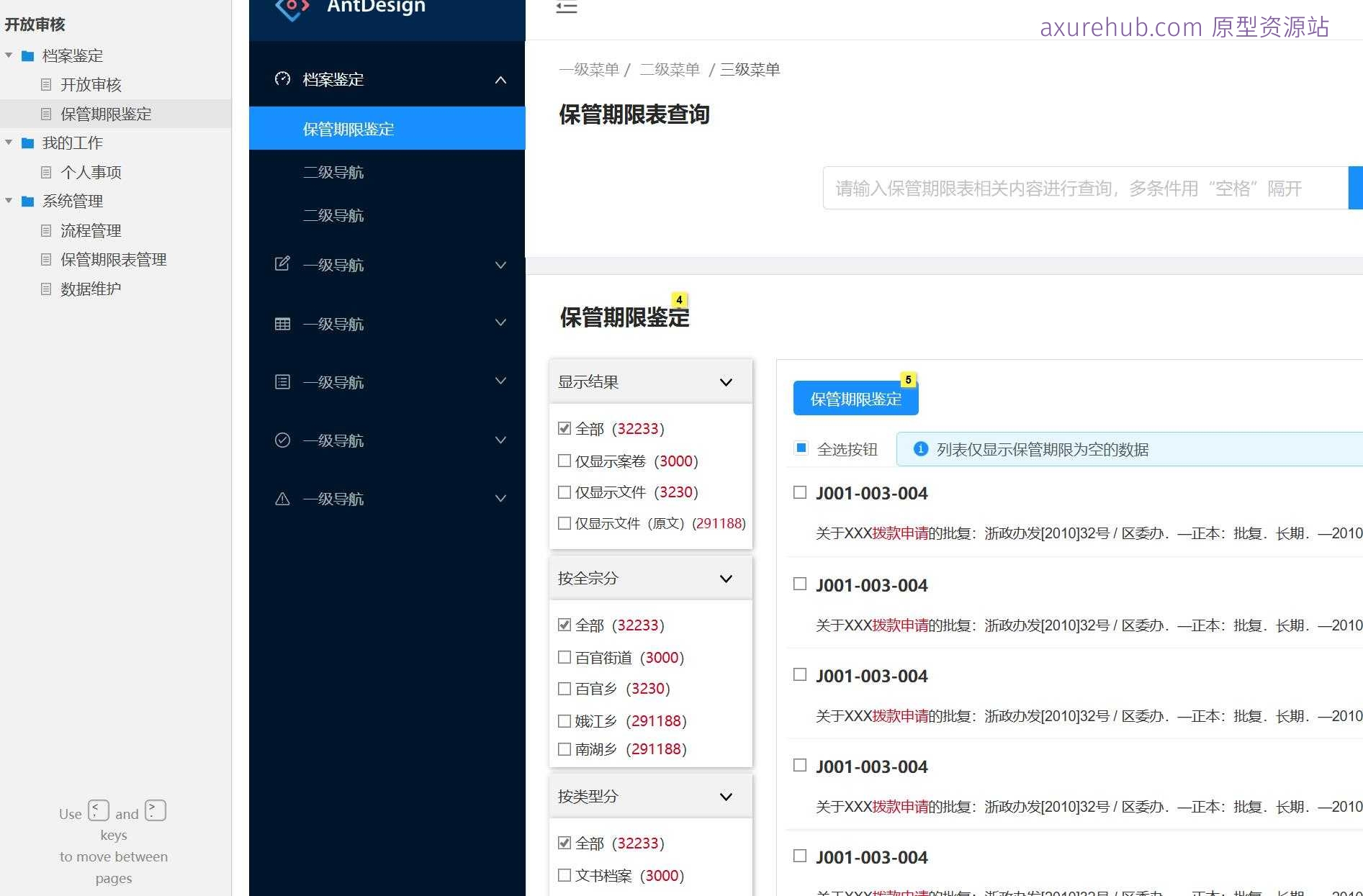Select the first J001-003-004 record checkbox
This screenshot has height=896, width=1363.
pyautogui.click(x=799, y=492)
